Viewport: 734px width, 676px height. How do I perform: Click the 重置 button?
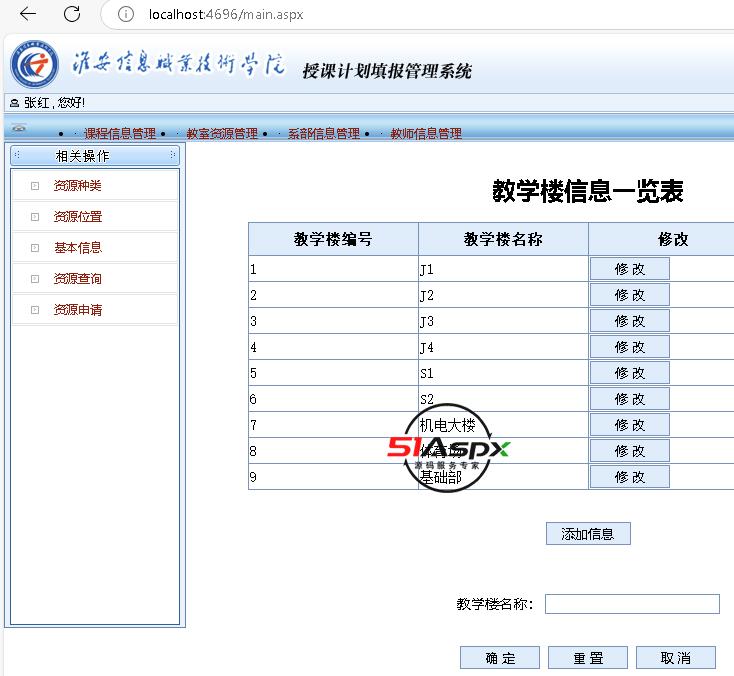click(x=589, y=658)
